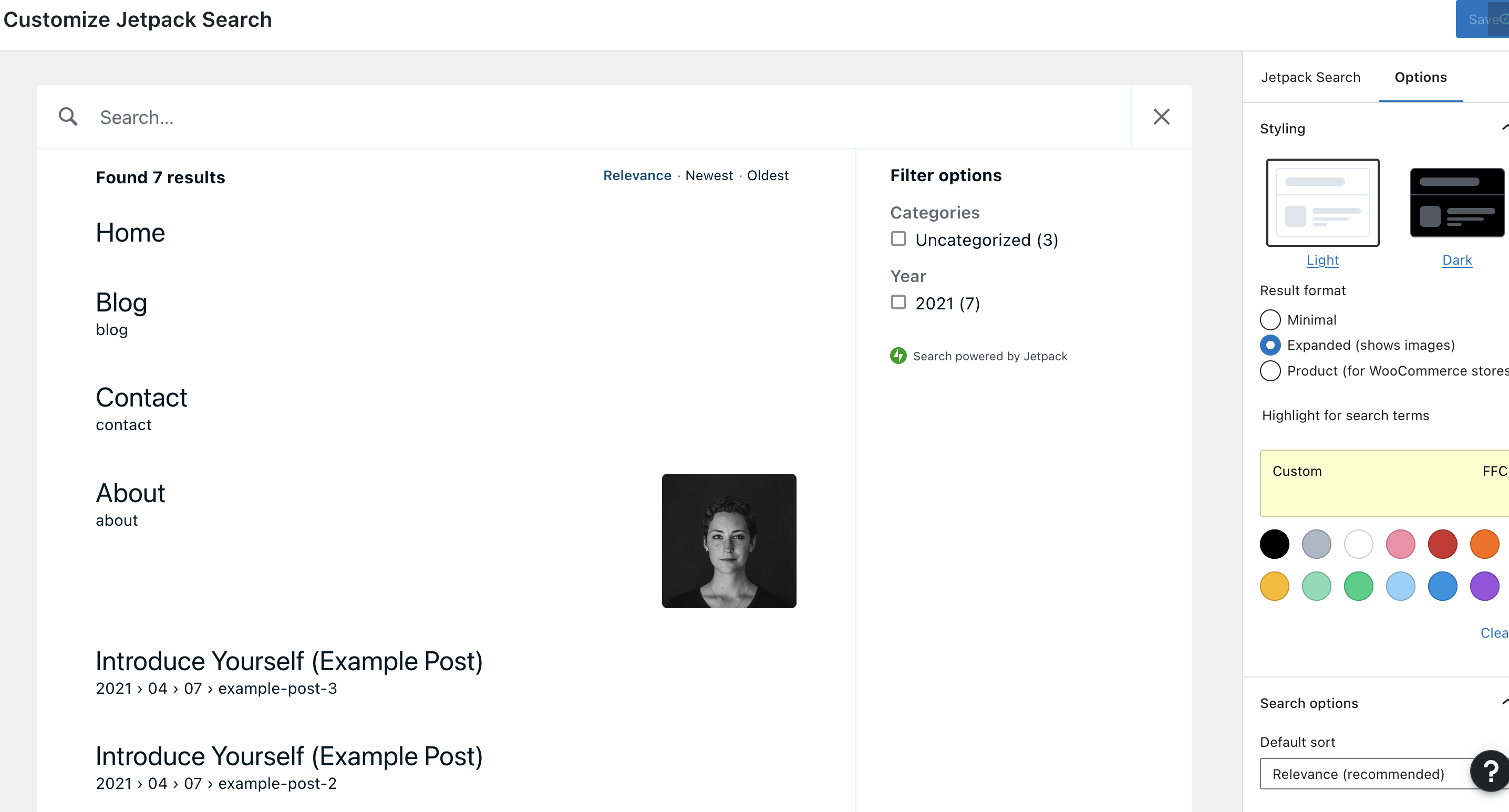Collapse the Search options section

(x=1504, y=703)
